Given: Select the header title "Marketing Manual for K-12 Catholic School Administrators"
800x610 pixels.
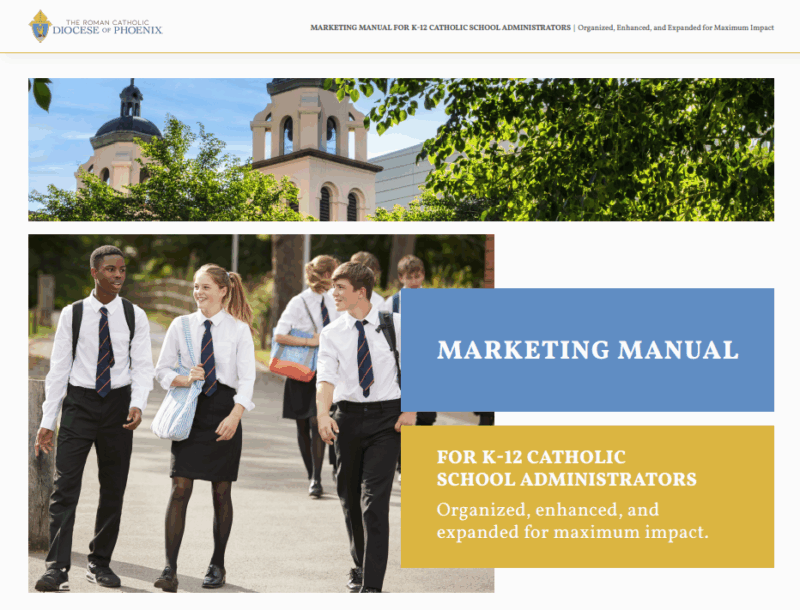Looking at the screenshot, I should (440, 27).
